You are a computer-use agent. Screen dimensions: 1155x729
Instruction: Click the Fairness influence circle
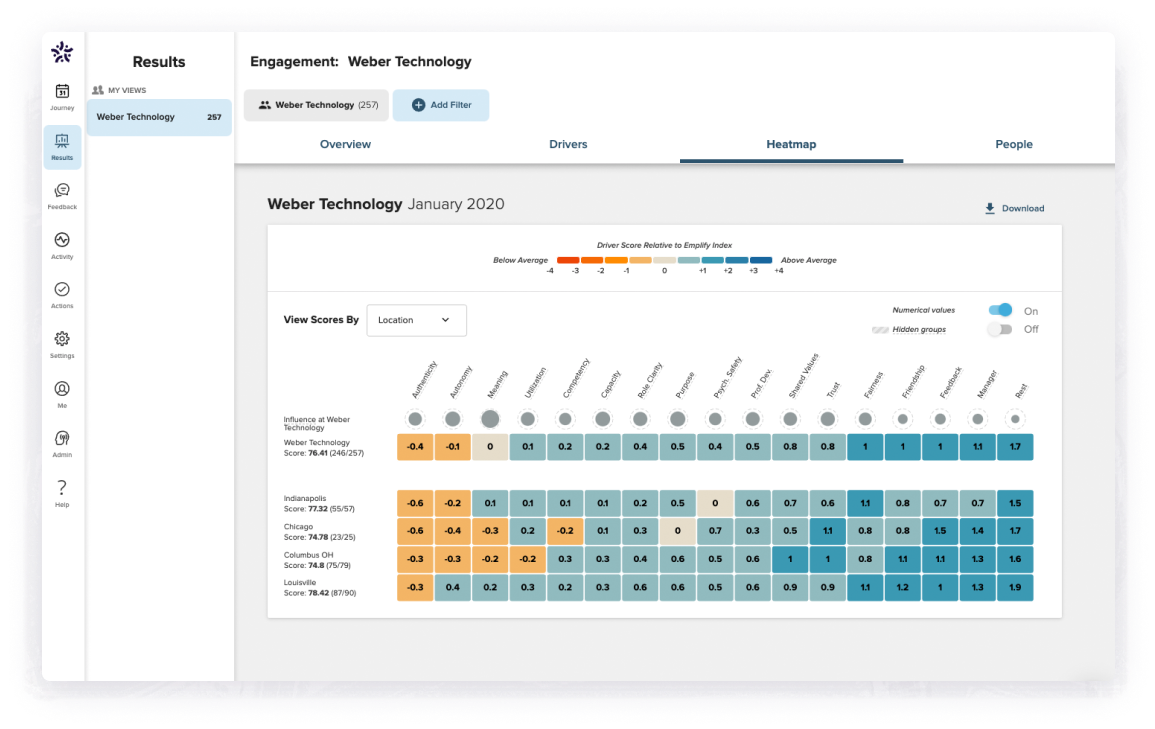[x=866, y=419]
